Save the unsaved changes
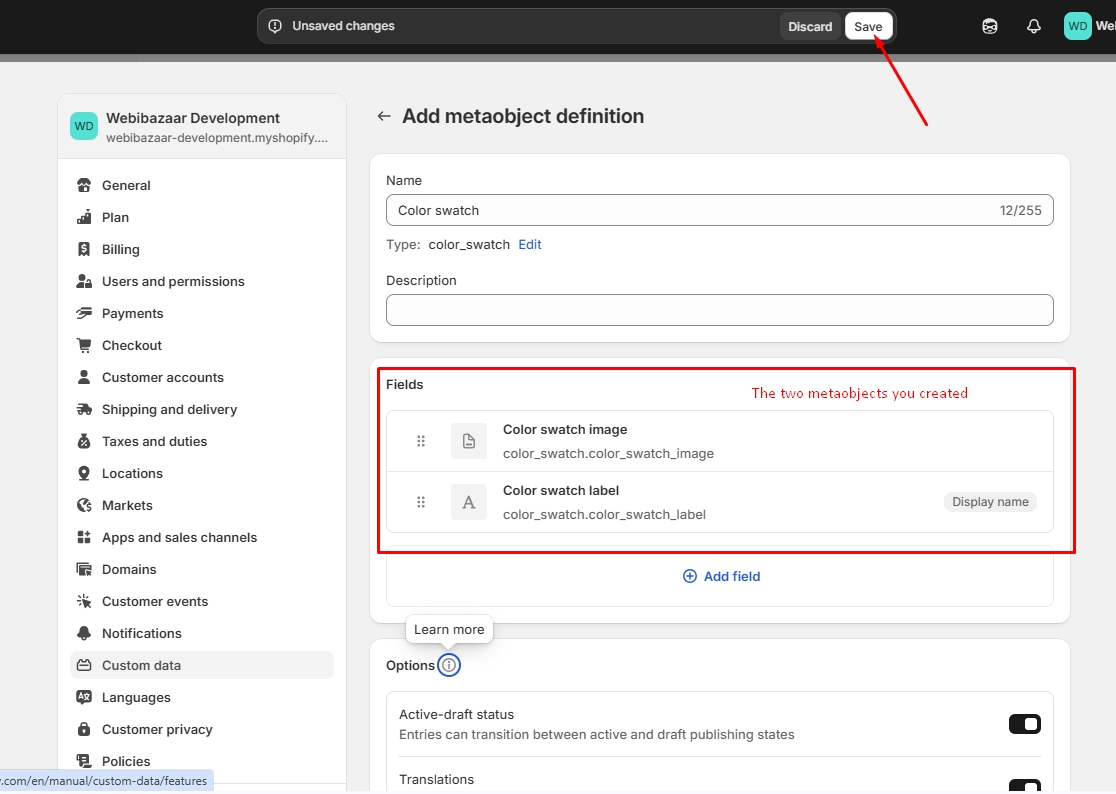The width and height of the screenshot is (1116, 794). pyautogui.click(x=868, y=27)
